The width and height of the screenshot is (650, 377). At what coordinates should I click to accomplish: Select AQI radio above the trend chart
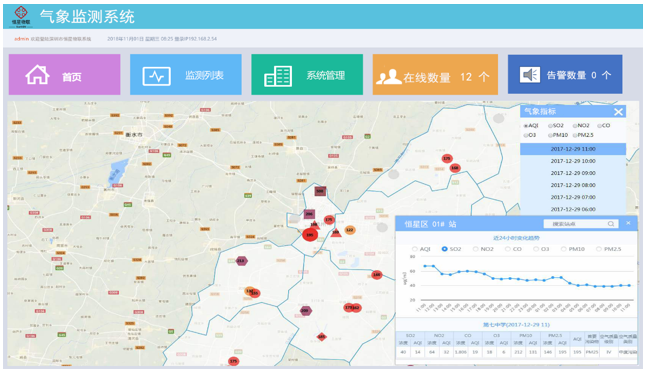click(x=415, y=249)
